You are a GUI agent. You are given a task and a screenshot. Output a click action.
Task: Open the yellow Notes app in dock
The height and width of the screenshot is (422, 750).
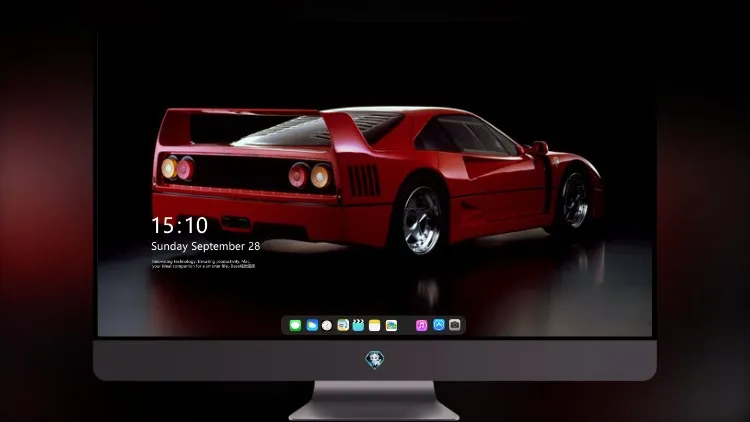[x=375, y=325]
